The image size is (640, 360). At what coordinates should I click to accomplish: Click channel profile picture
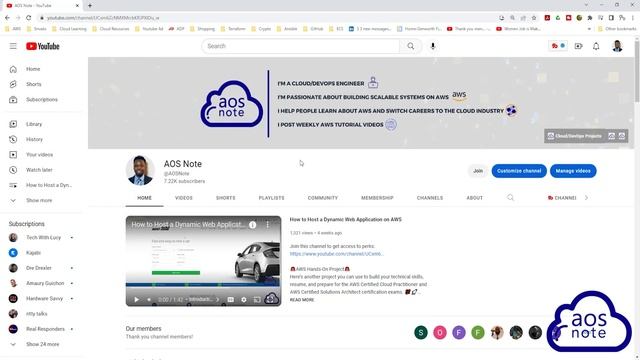(140, 171)
